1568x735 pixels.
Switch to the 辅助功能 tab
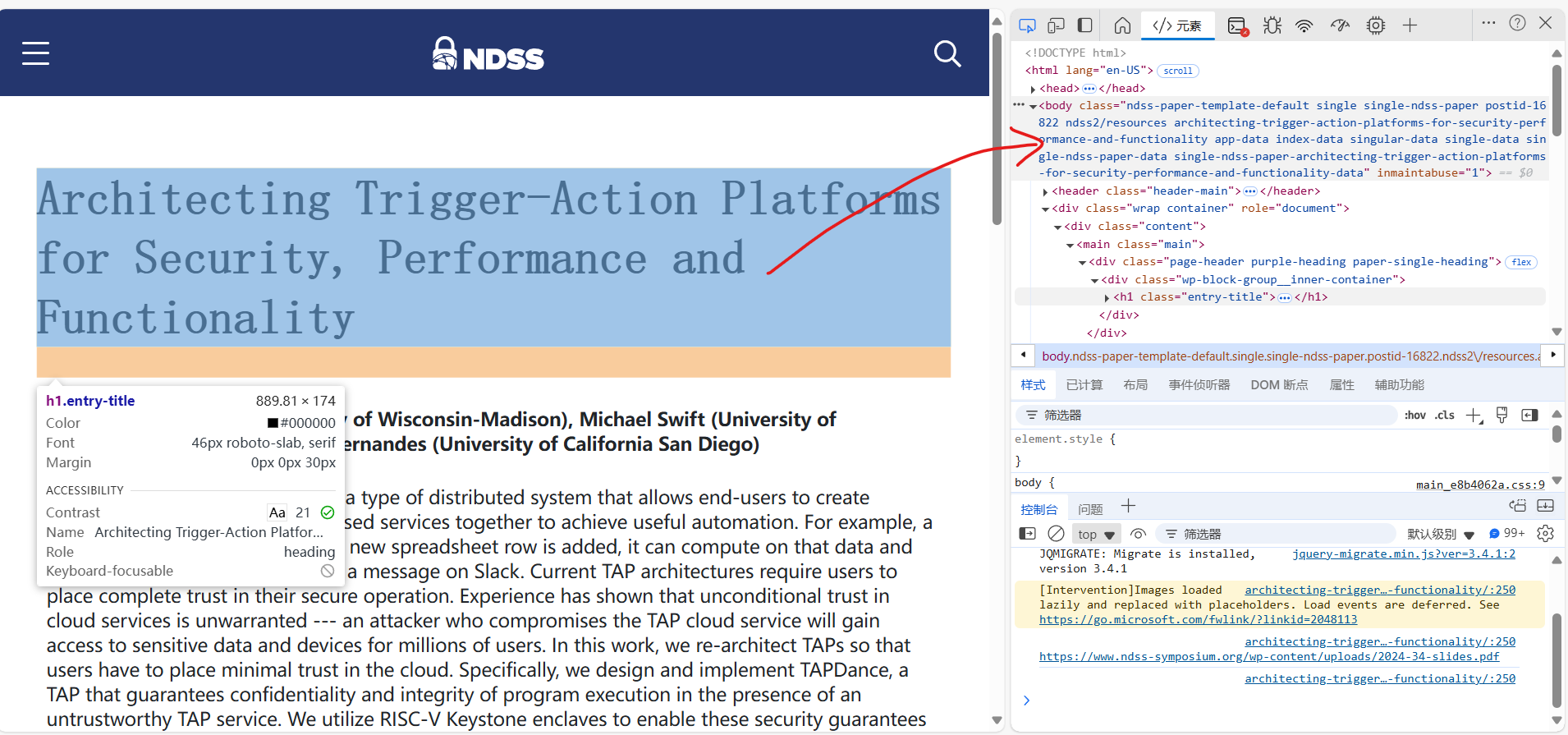click(1399, 385)
